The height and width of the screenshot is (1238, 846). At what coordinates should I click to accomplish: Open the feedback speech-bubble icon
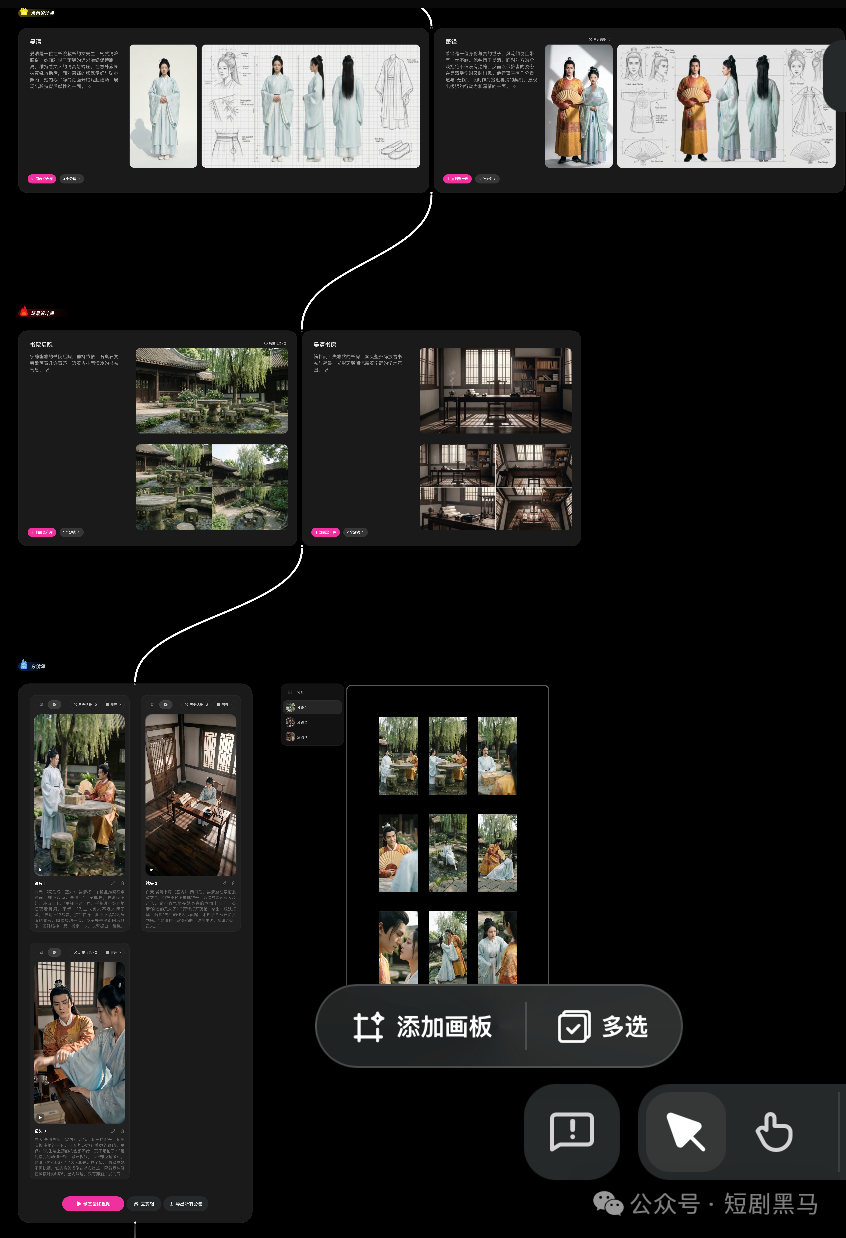[572, 1132]
